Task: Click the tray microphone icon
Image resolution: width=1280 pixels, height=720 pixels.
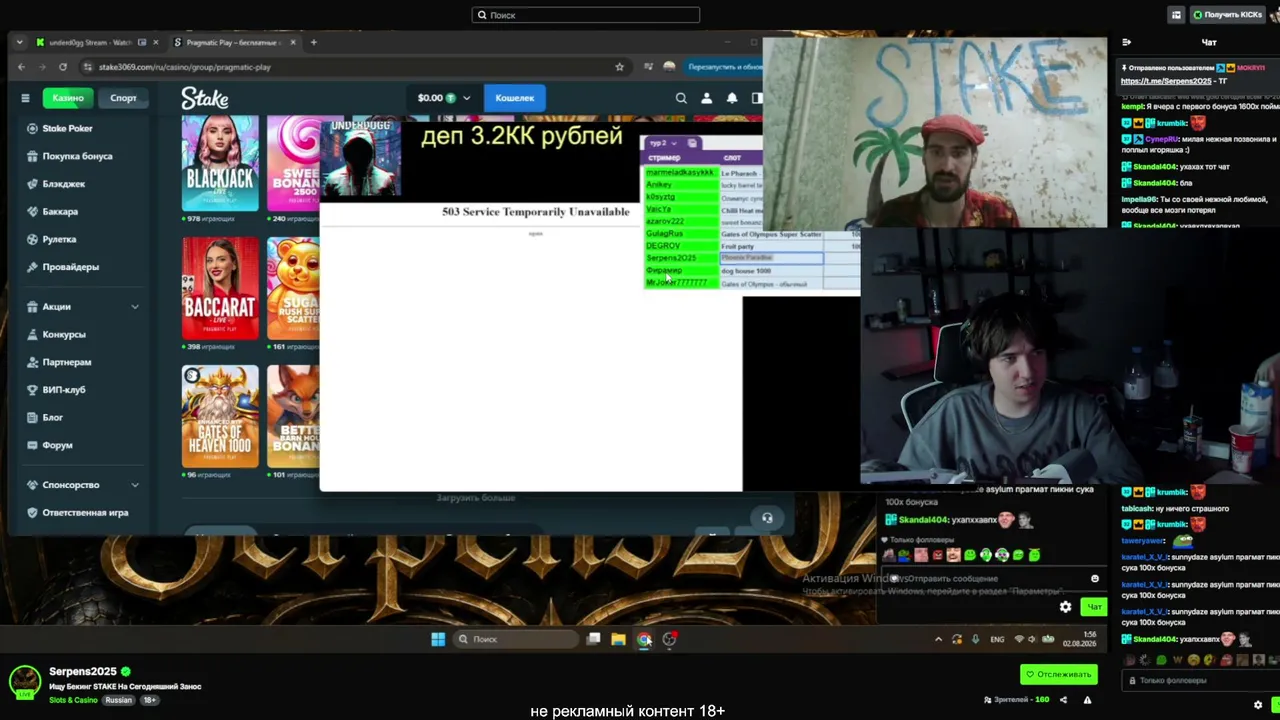Action: pyautogui.click(x=975, y=639)
